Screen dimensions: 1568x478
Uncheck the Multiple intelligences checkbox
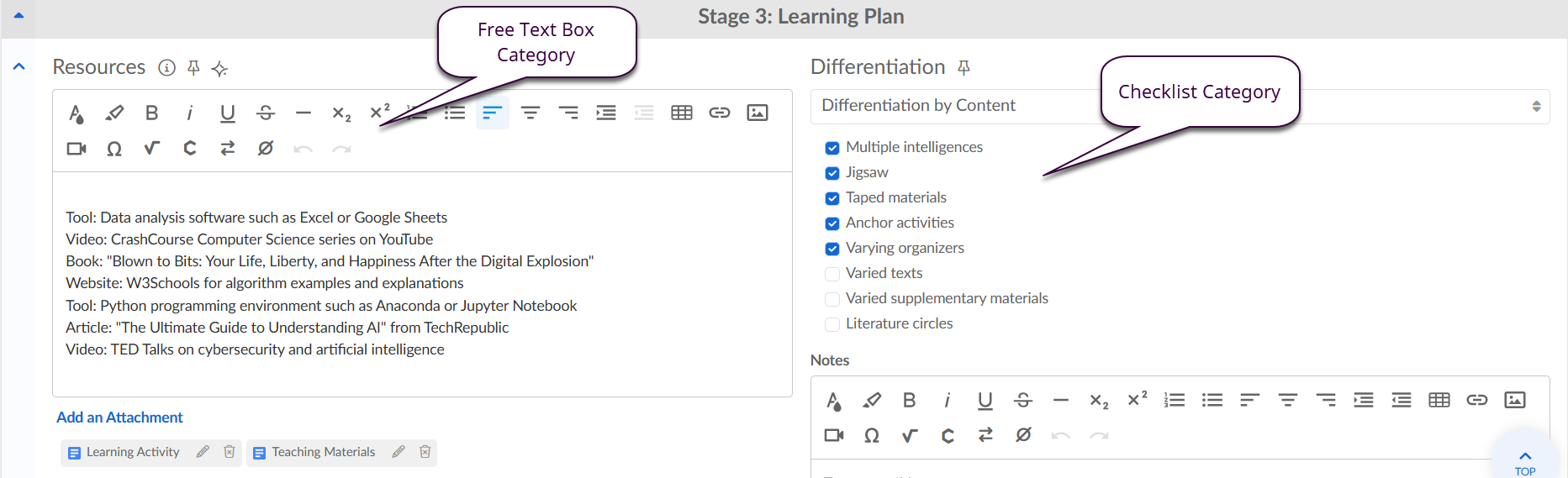tap(832, 148)
